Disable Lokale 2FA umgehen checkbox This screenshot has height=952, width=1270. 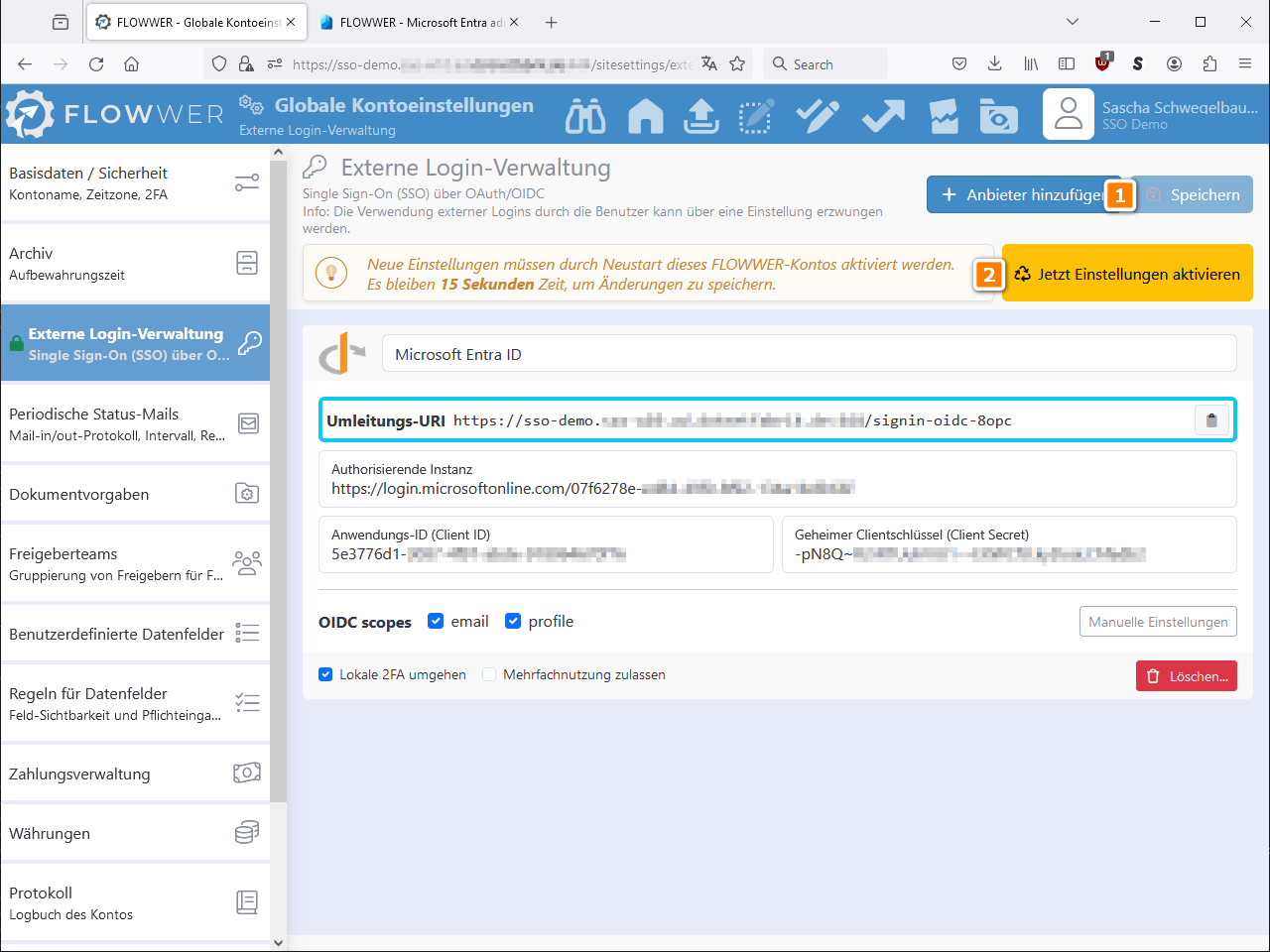tap(325, 674)
